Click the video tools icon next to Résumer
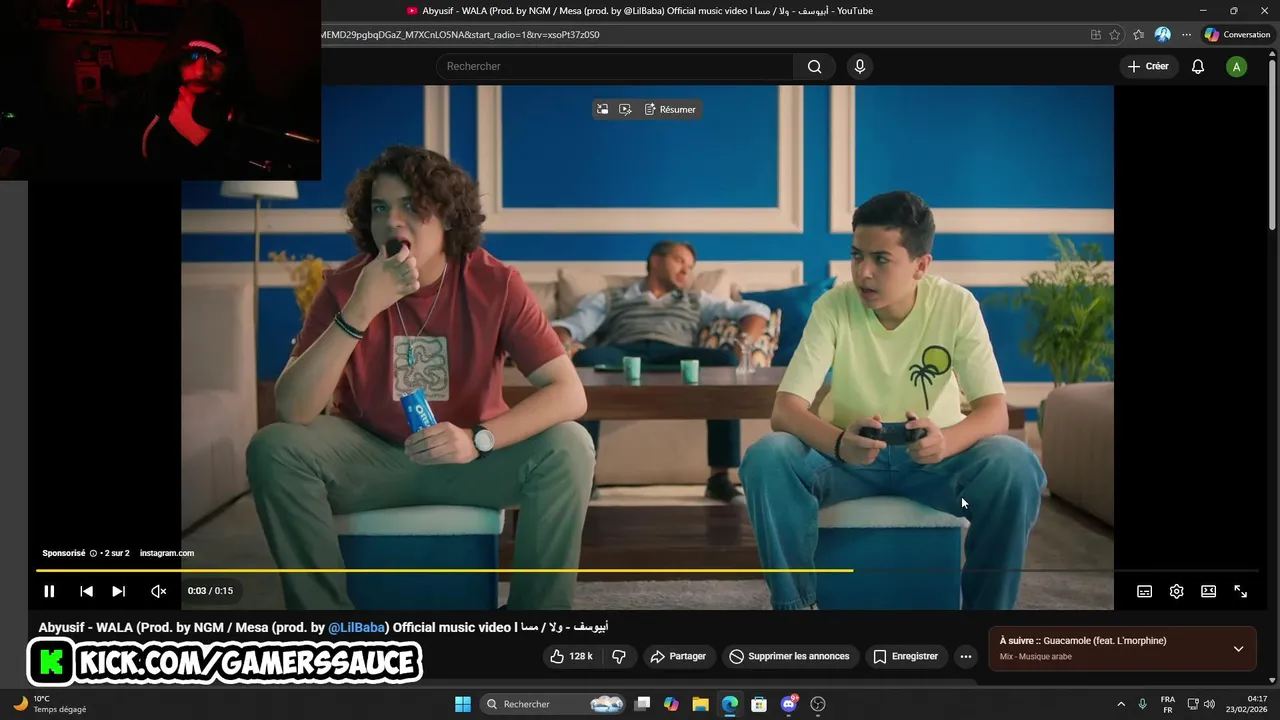 (x=625, y=109)
